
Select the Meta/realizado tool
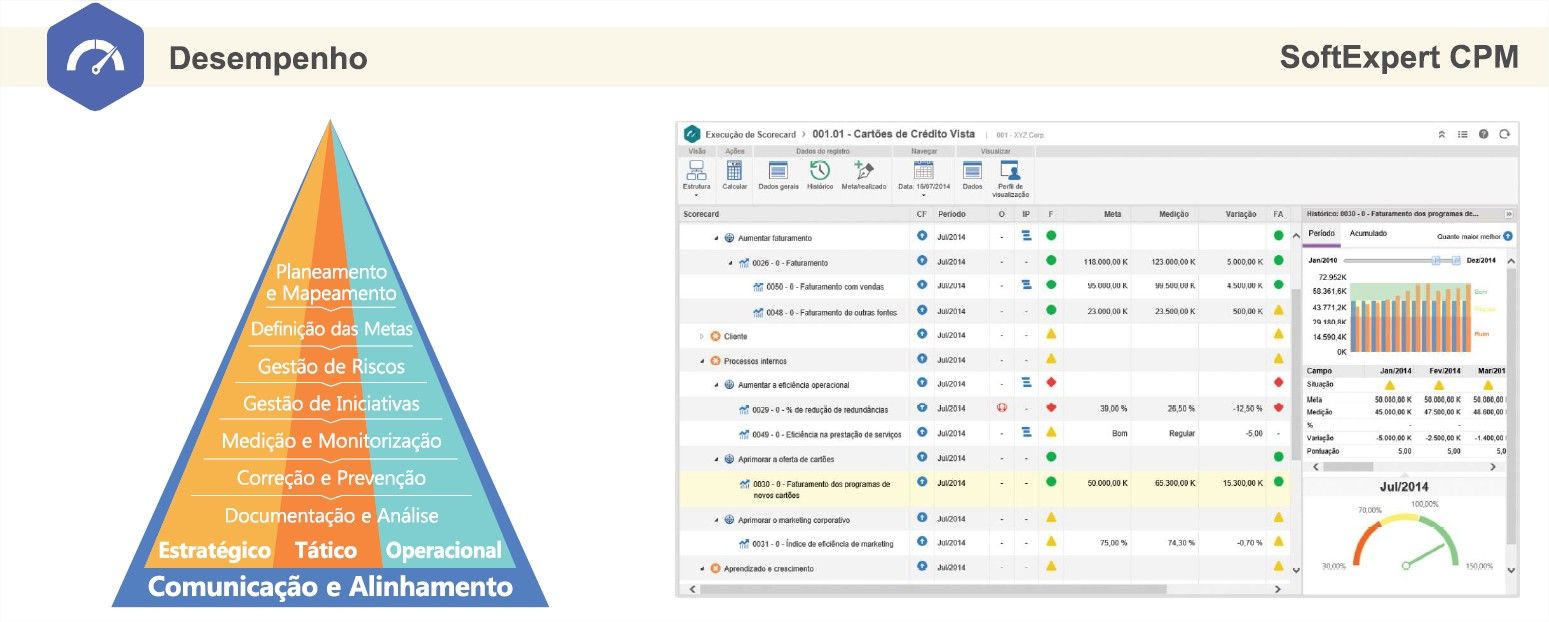864,175
